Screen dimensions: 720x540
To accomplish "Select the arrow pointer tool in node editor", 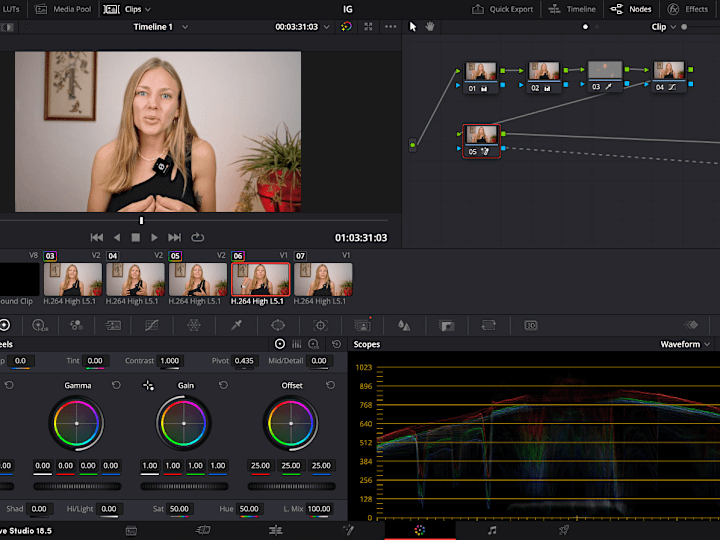I will point(413,27).
